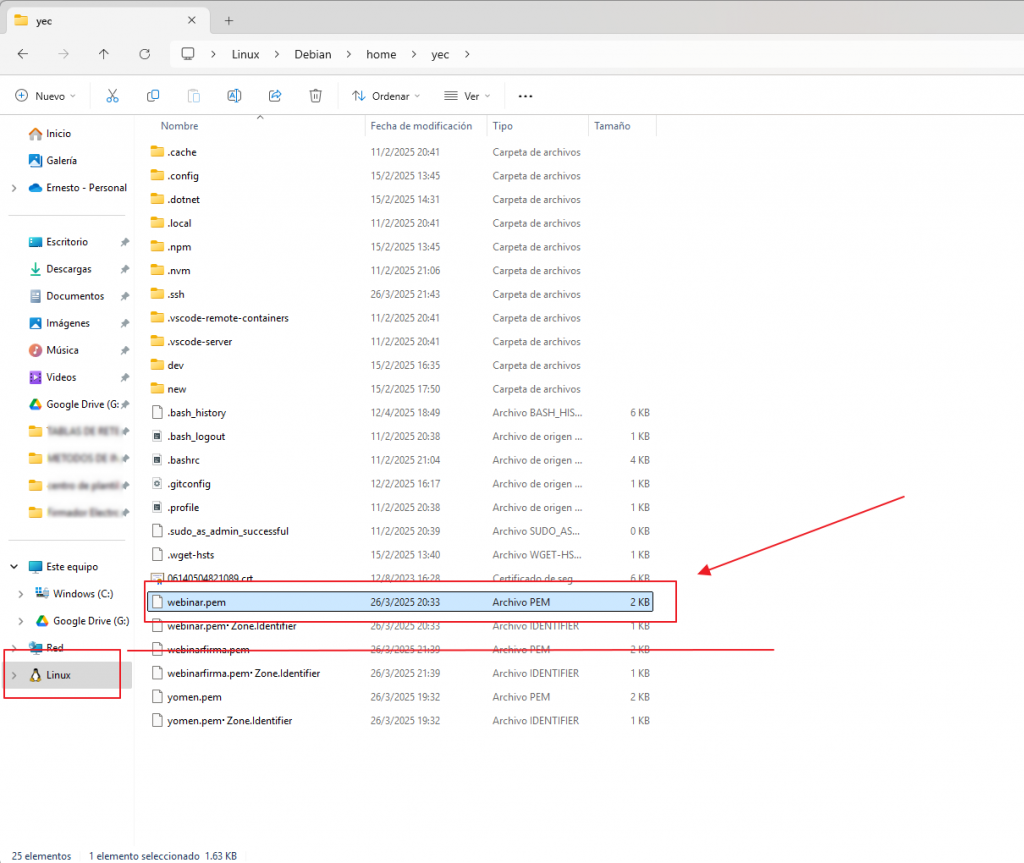Select the yomen.pem file
The width and height of the screenshot is (1024, 863).
400,697
